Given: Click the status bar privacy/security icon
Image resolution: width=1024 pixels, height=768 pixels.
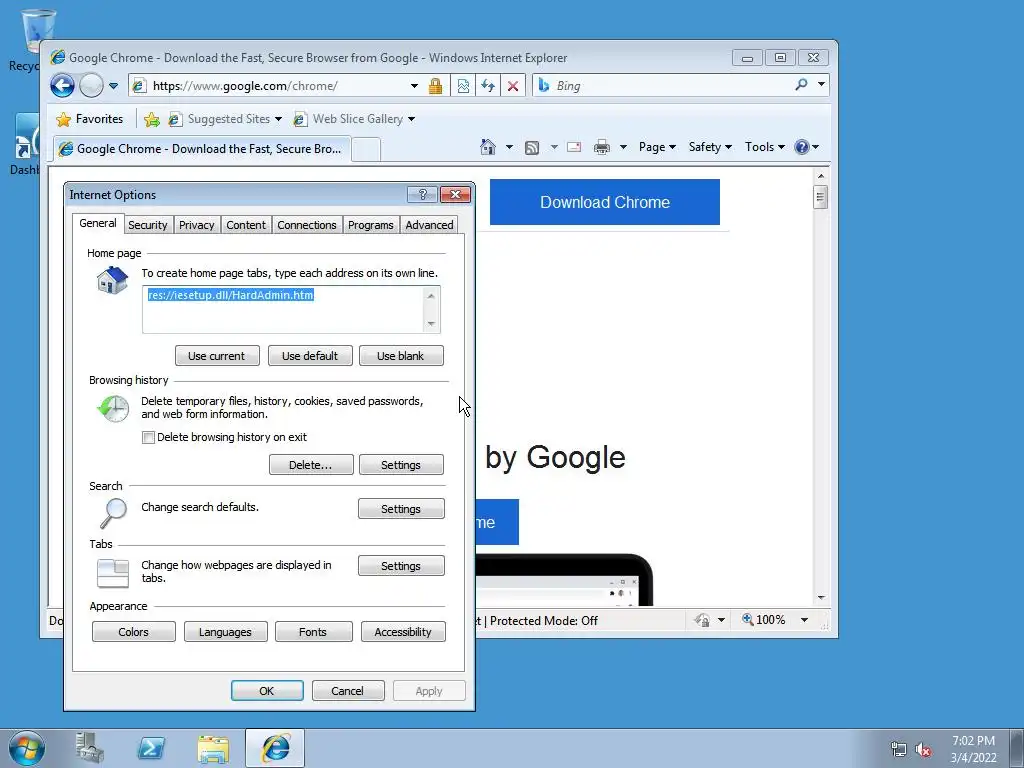Looking at the screenshot, I should pos(702,620).
